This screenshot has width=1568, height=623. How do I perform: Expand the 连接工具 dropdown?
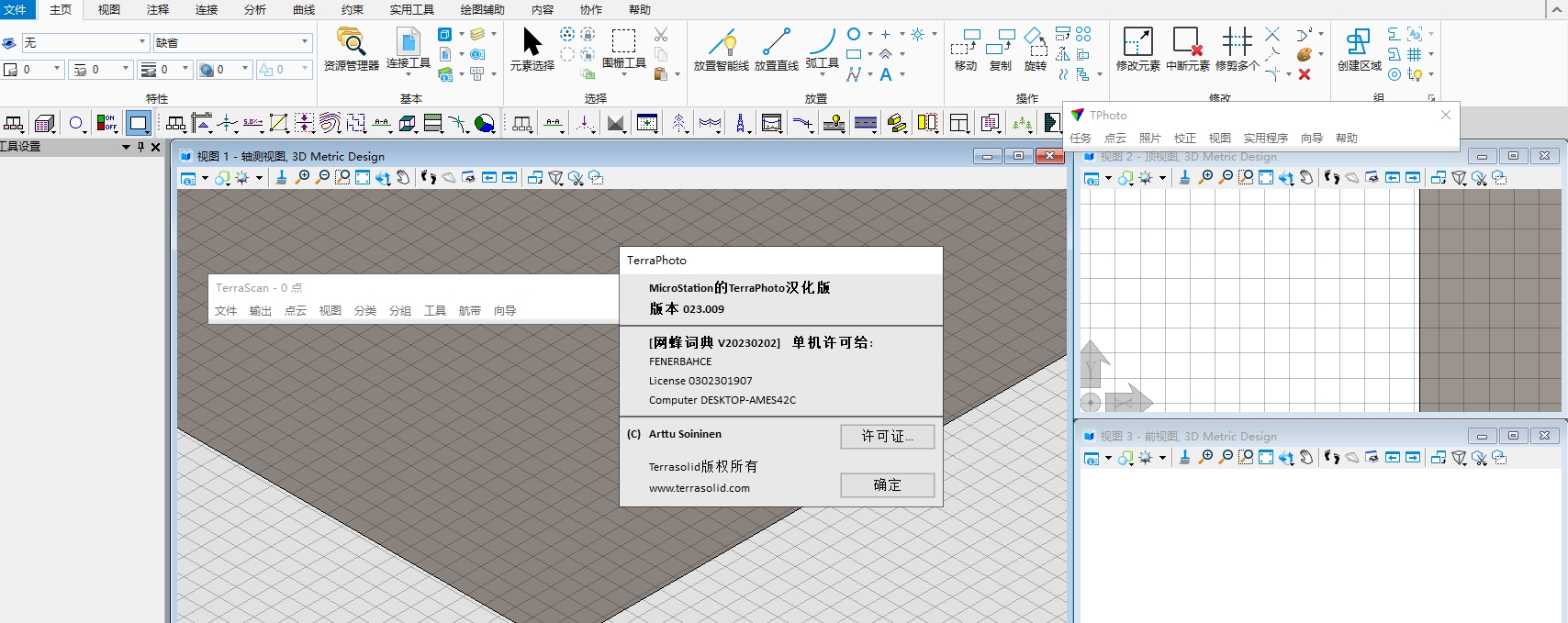[409, 73]
